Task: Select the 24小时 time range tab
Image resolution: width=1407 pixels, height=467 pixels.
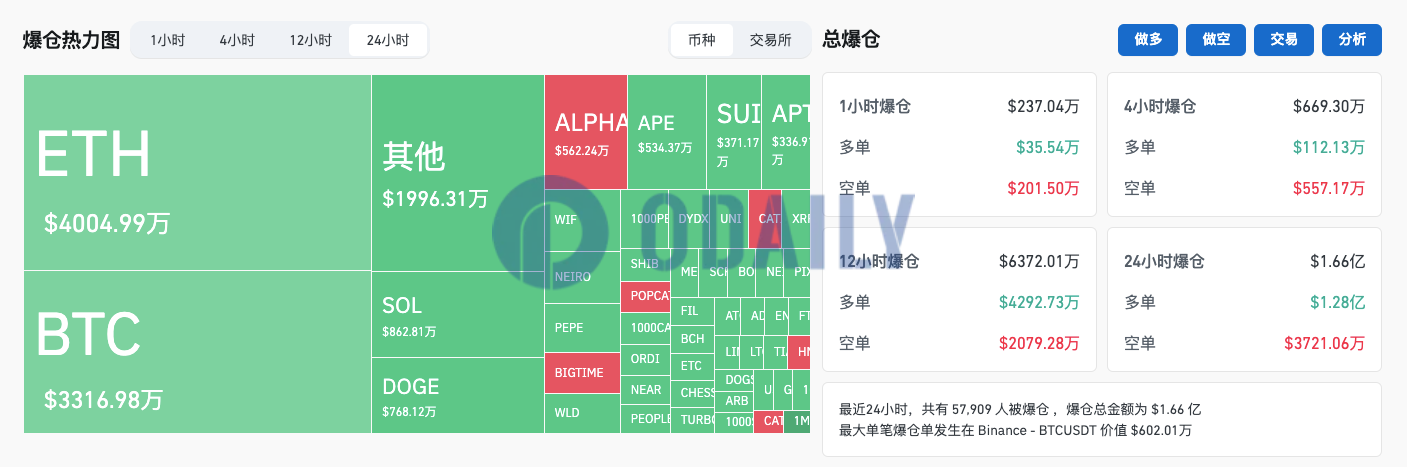Action: (388, 40)
